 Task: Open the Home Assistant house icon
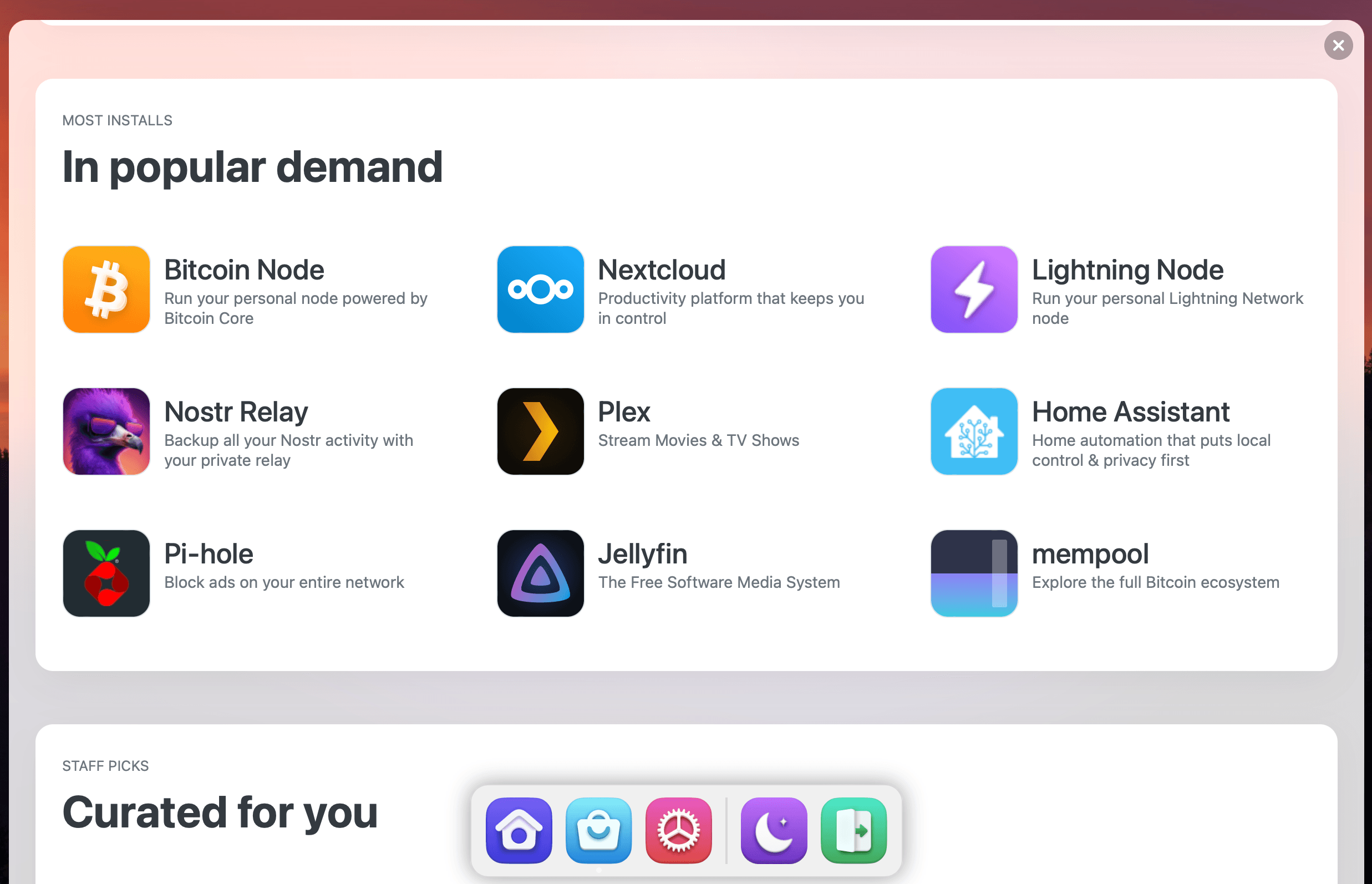[974, 431]
